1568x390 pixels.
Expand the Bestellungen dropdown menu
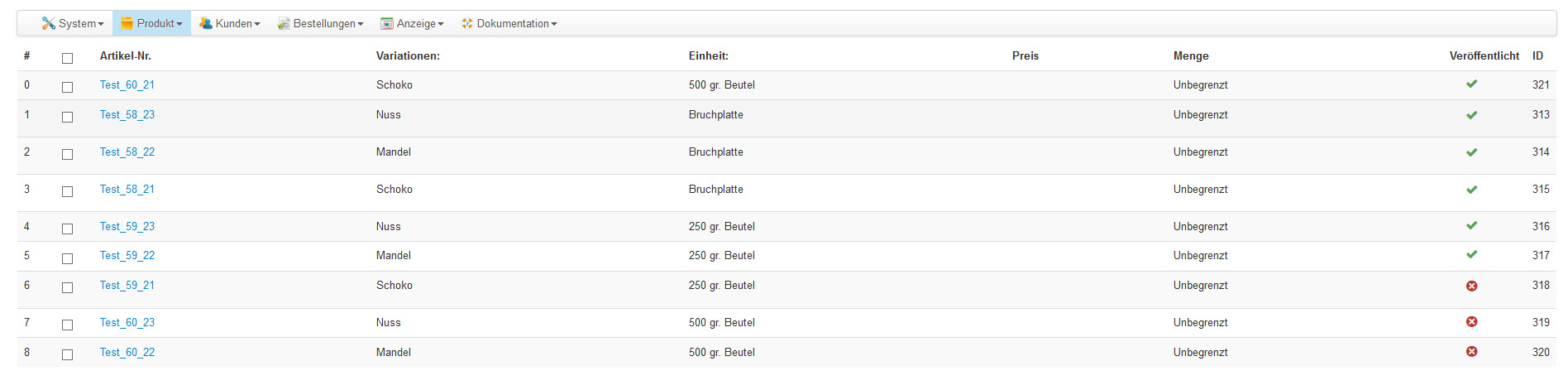(x=321, y=23)
